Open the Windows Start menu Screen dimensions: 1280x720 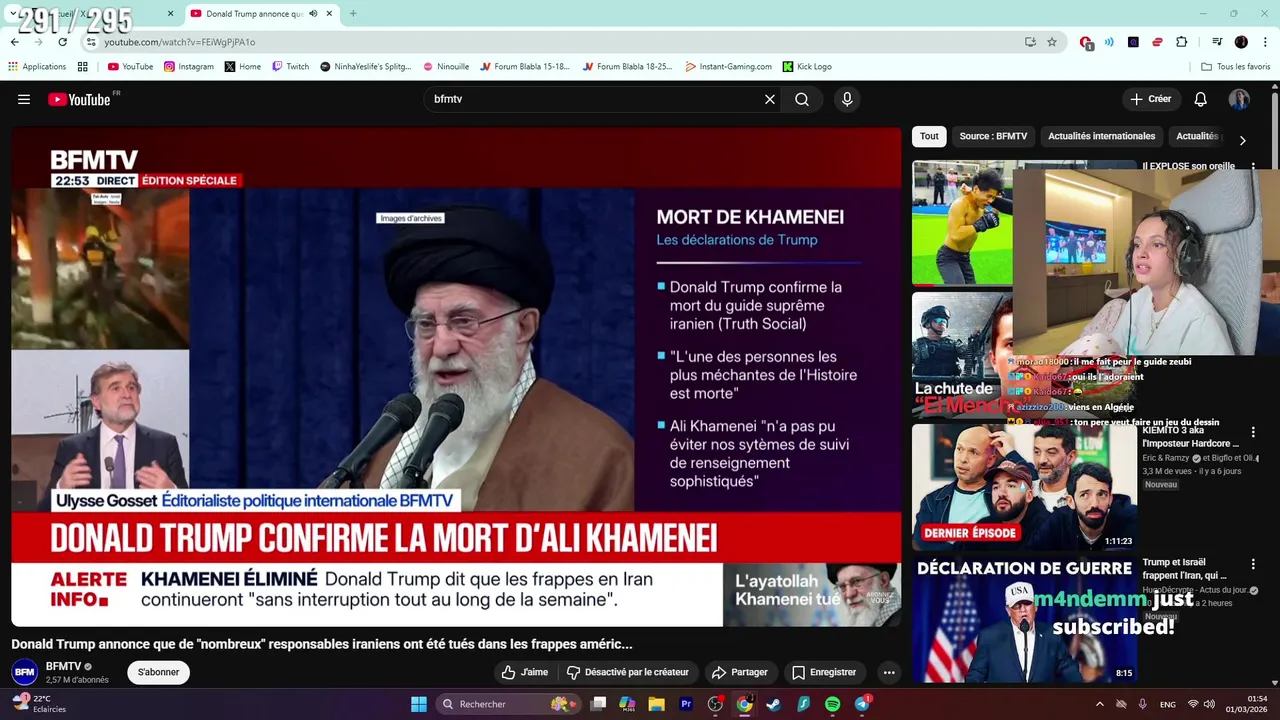pos(419,704)
